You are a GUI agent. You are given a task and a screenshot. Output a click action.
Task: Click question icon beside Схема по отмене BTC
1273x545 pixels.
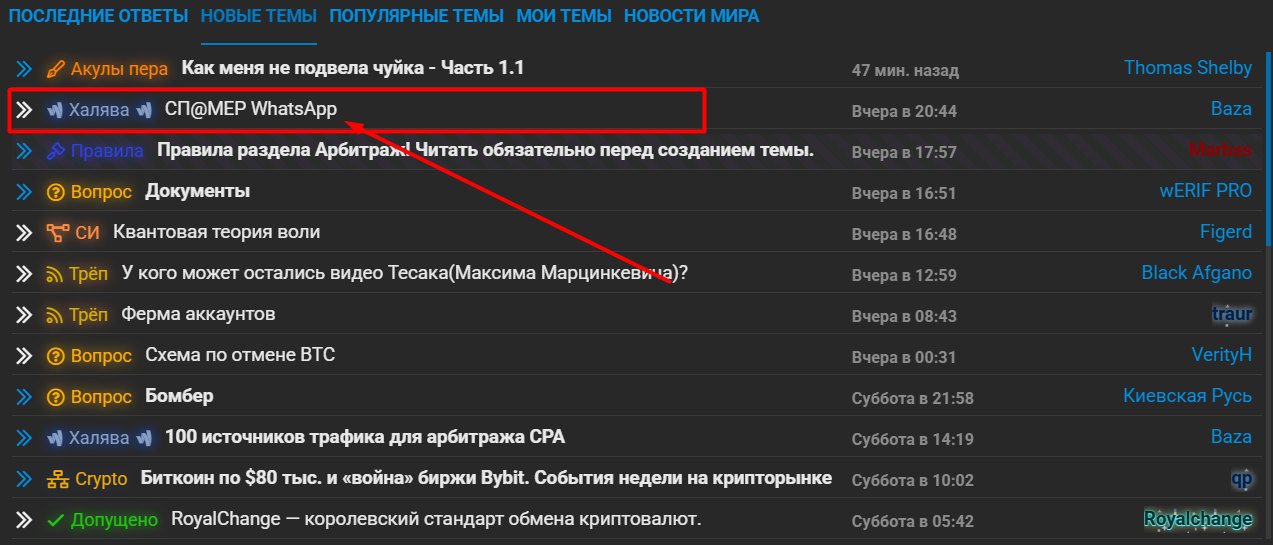click(56, 357)
